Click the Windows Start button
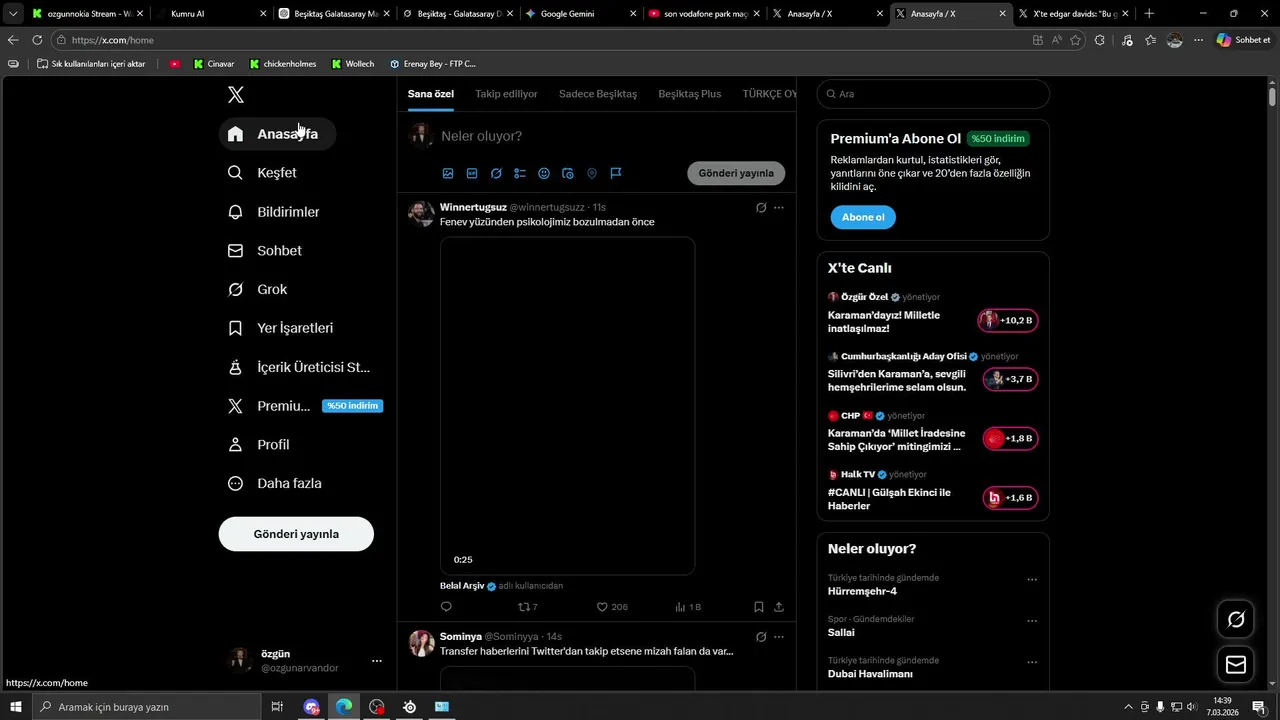1280x720 pixels. click(x=16, y=707)
